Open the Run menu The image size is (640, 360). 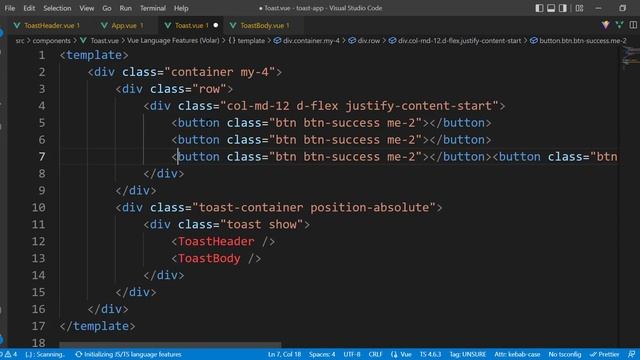click(x=126, y=8)
